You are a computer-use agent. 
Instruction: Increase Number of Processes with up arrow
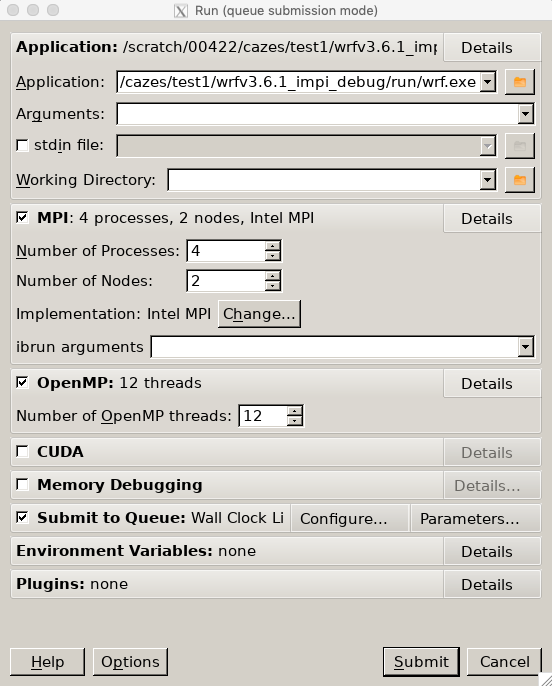273,246
